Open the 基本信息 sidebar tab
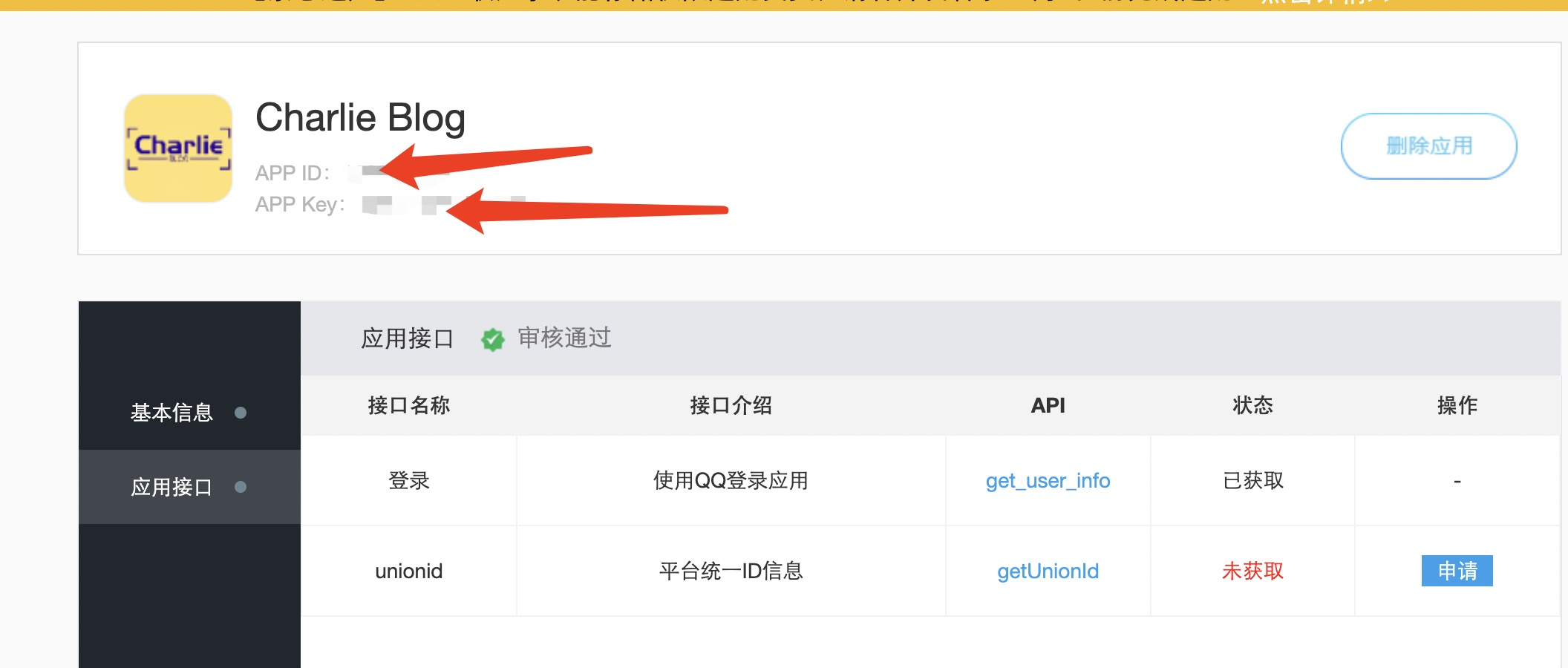Image resolution: width=1568 pixels, height=668 pixels. [189, 413]
